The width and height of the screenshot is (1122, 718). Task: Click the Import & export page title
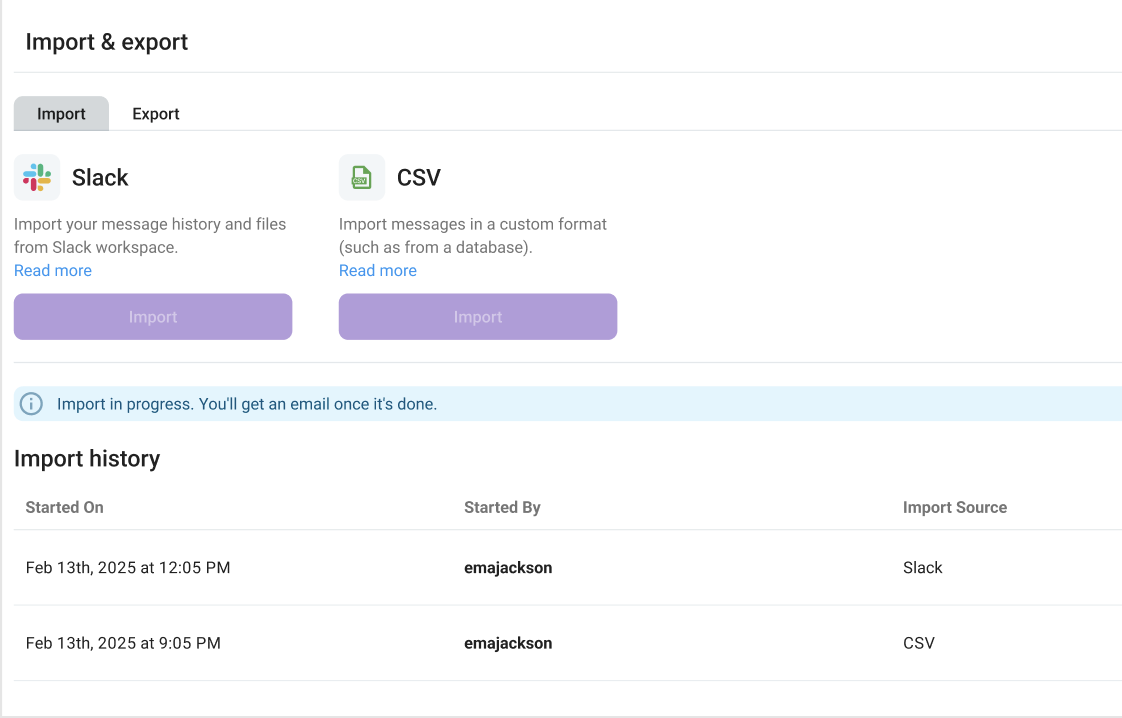coord(107,42)
